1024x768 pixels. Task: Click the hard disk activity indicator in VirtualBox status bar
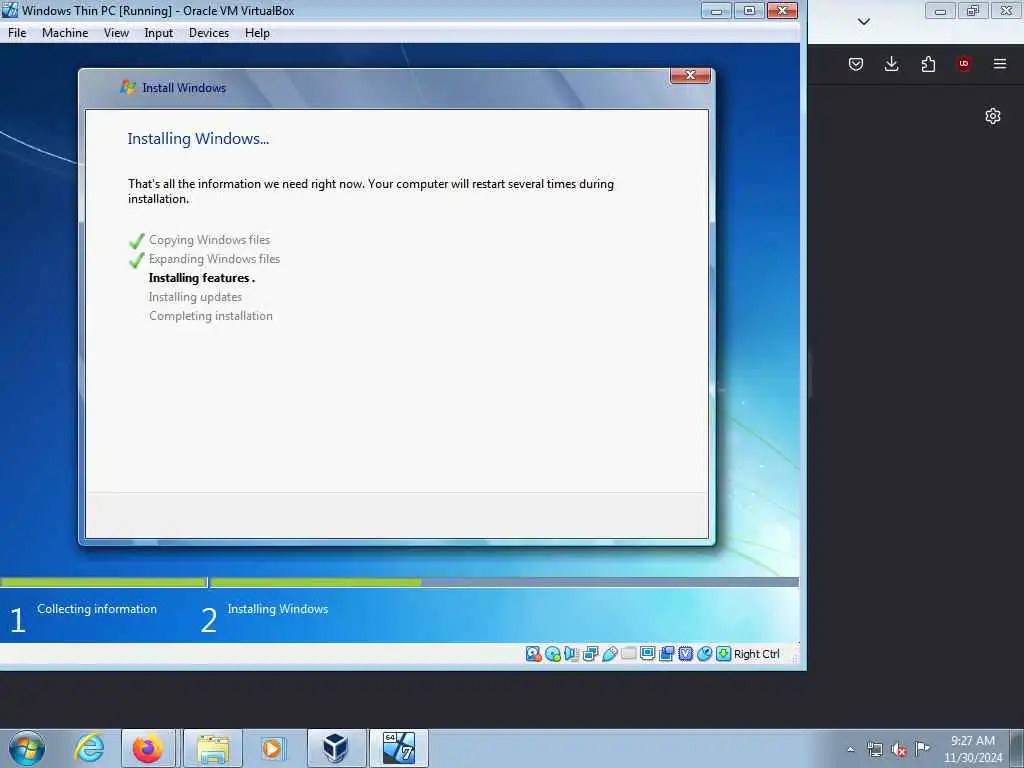tap(533, 654)
